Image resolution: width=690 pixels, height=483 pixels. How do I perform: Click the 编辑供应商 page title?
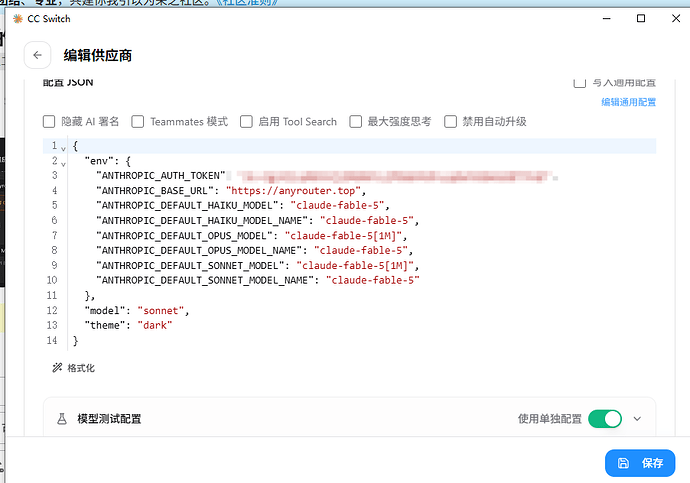tap(98, 55)
